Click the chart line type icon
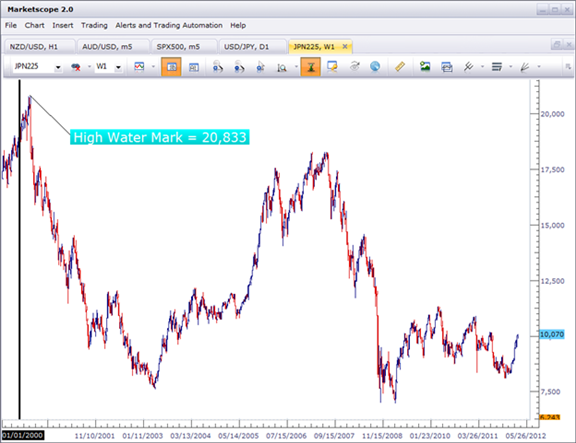 [139, 67]
